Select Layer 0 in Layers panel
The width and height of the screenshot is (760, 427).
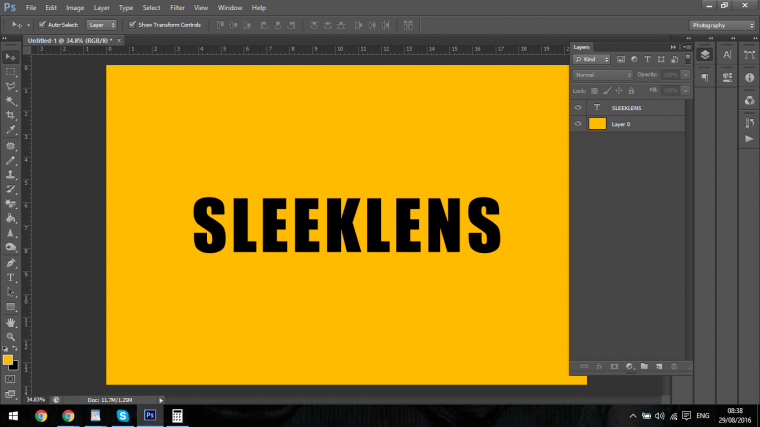628,124
